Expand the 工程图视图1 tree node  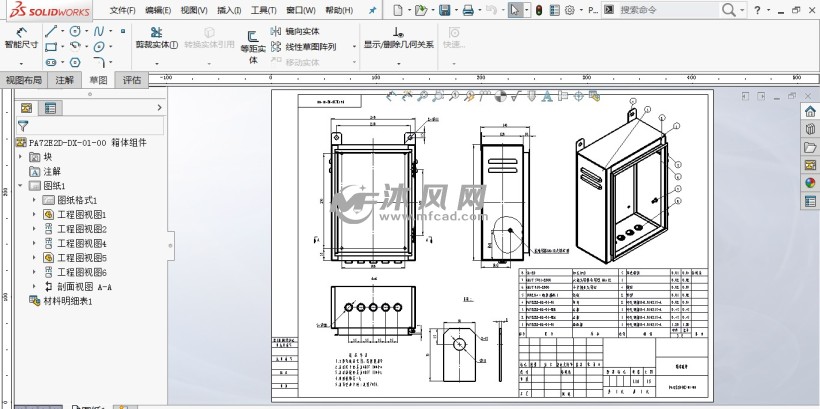[33, 214]
